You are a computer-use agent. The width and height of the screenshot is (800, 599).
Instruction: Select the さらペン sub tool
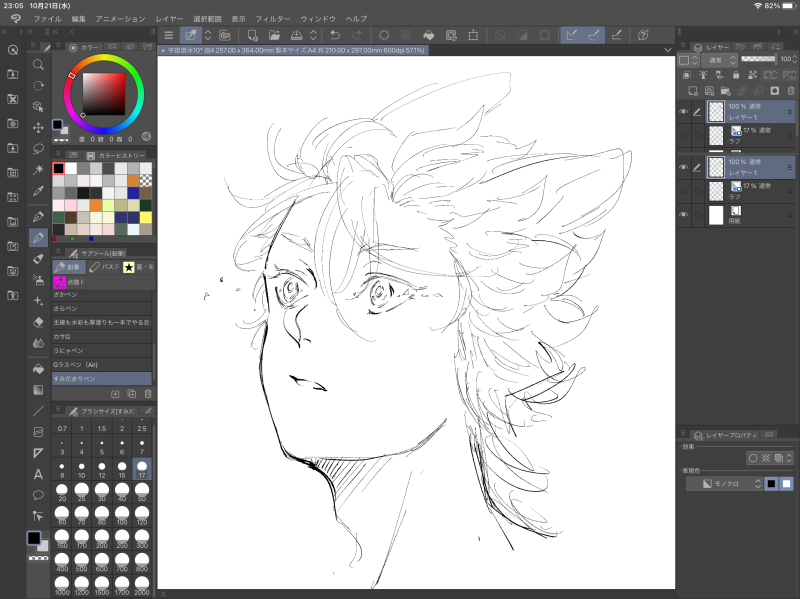click(x=102, y=308)
